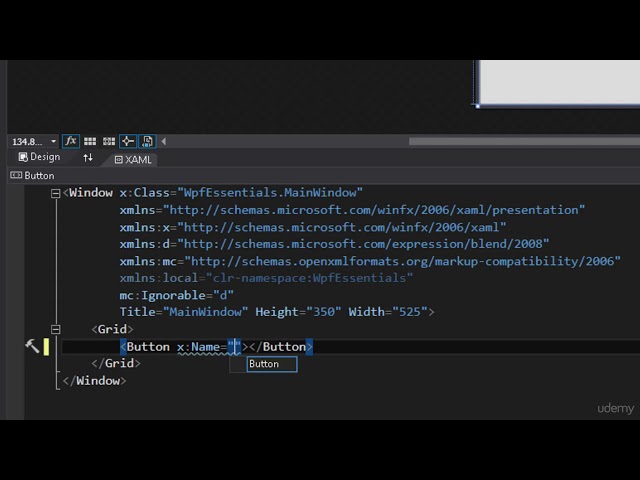Select the Button IntelliSense suggestion

(272, 364)
